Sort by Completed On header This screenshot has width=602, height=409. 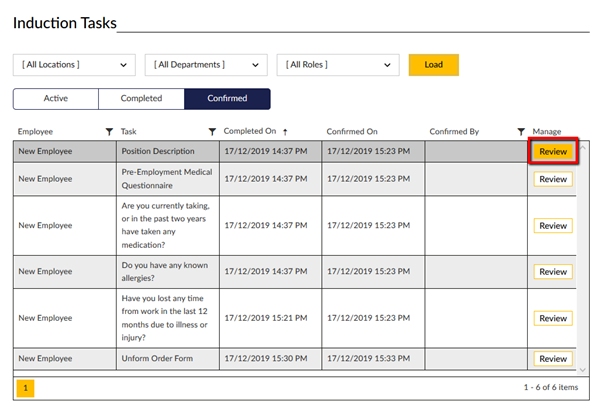point(250,131)
